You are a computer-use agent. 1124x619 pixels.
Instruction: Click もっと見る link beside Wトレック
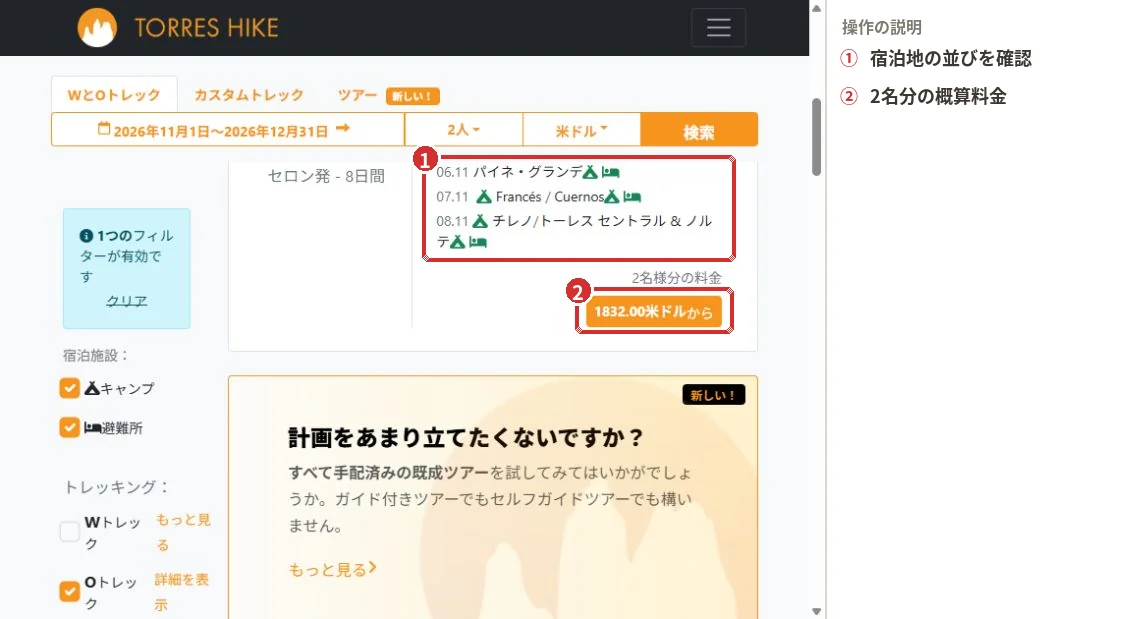tap(184, 532)
